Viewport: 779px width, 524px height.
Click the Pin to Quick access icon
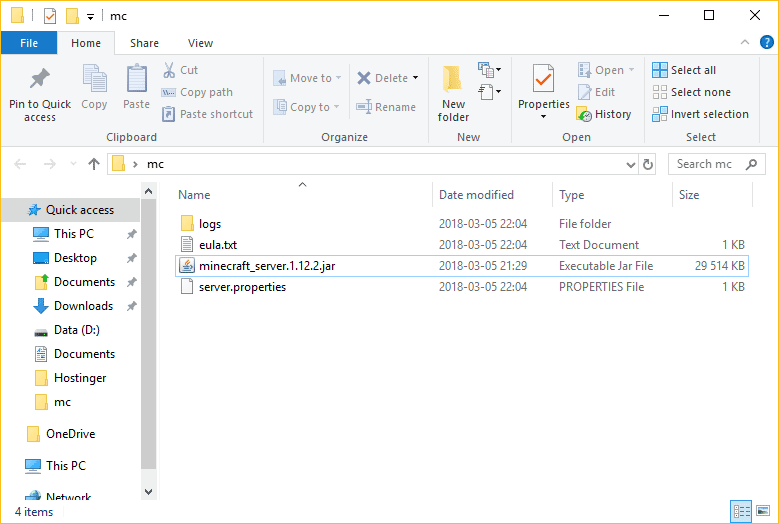(x=40, y=78)
